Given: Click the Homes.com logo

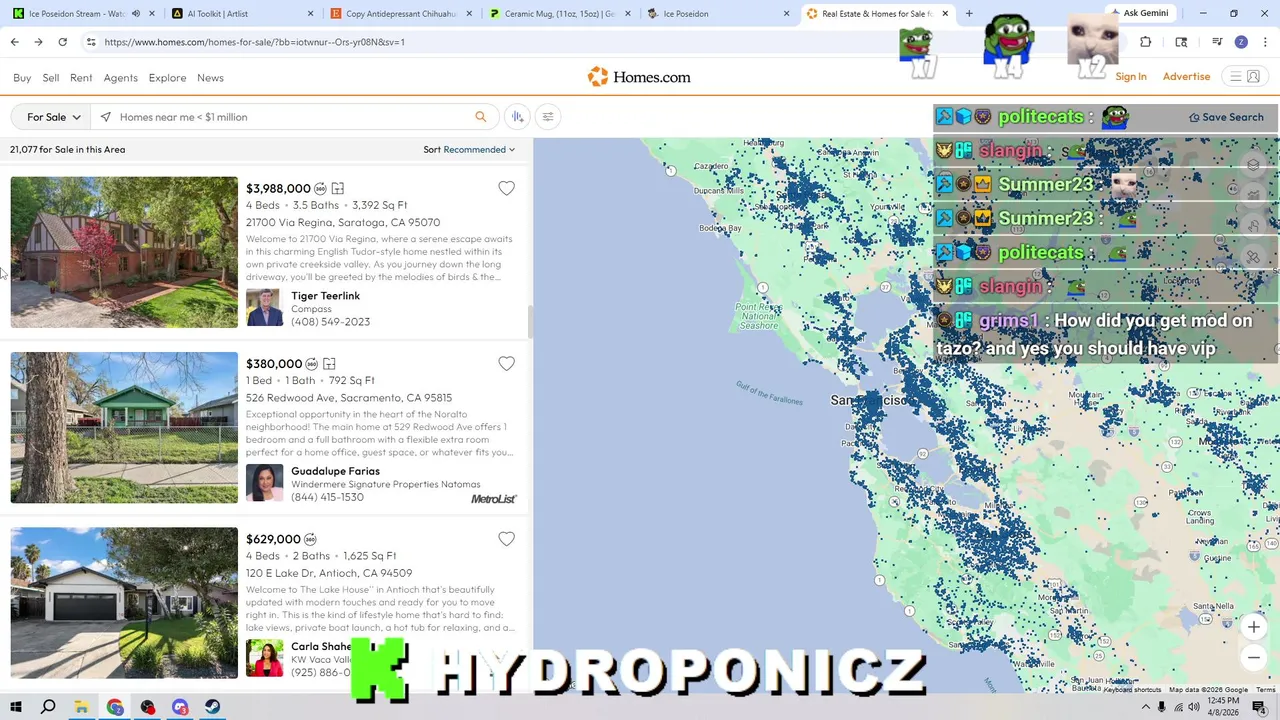Looking at the screenshot, I should pyautogui.click(x=639, y=77).
